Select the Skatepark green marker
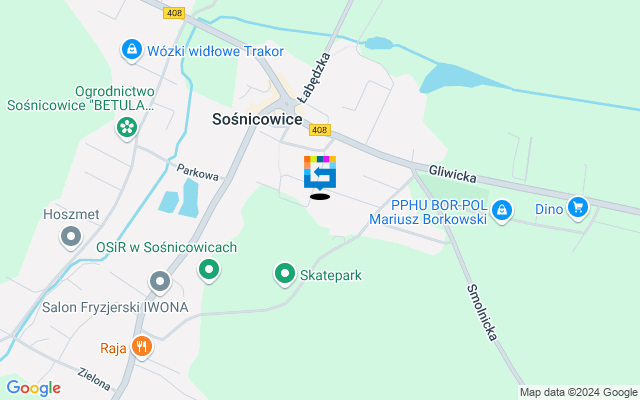 [x=284, y=274]
